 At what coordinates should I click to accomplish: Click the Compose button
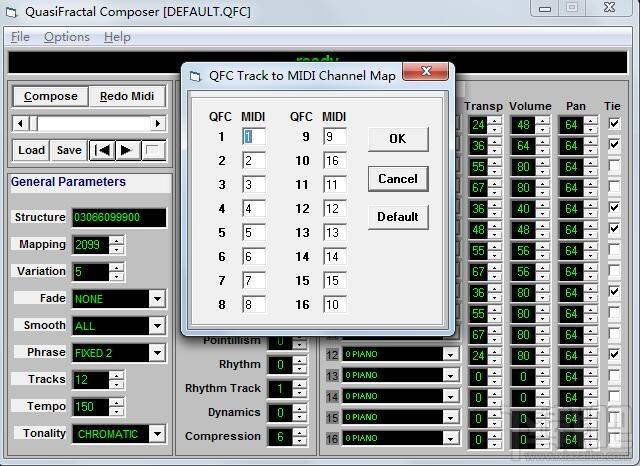click(51, 96)
